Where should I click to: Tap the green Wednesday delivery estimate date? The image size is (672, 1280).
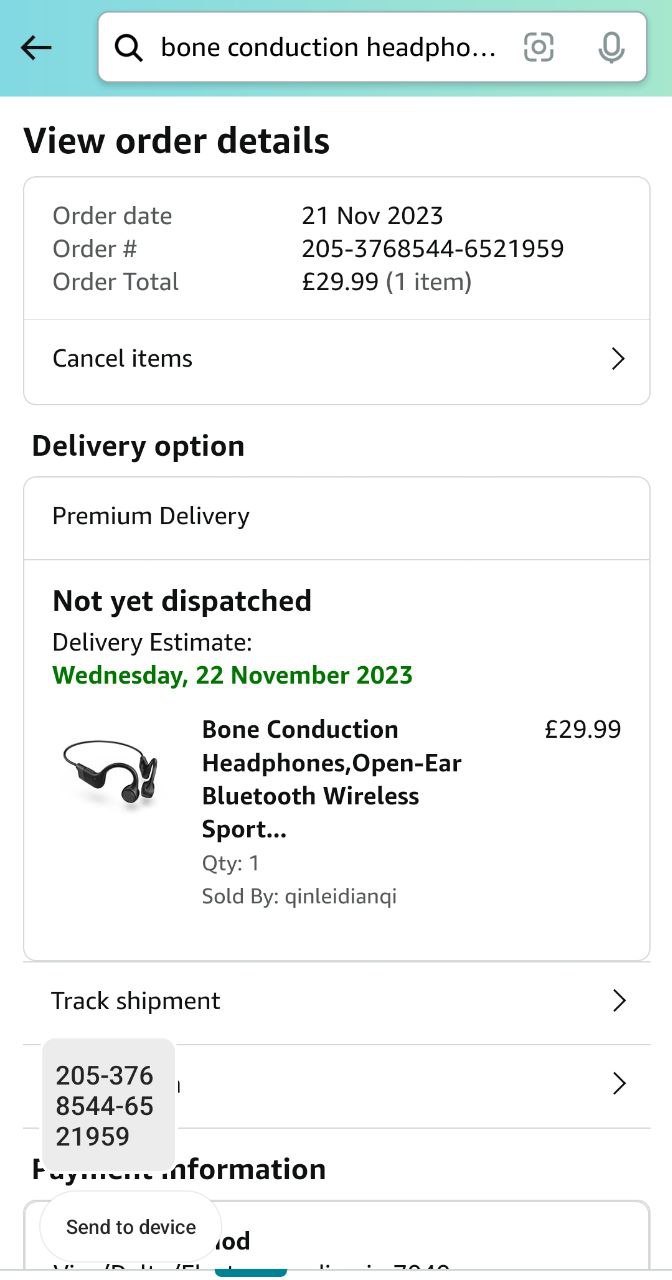click(232, 675)
